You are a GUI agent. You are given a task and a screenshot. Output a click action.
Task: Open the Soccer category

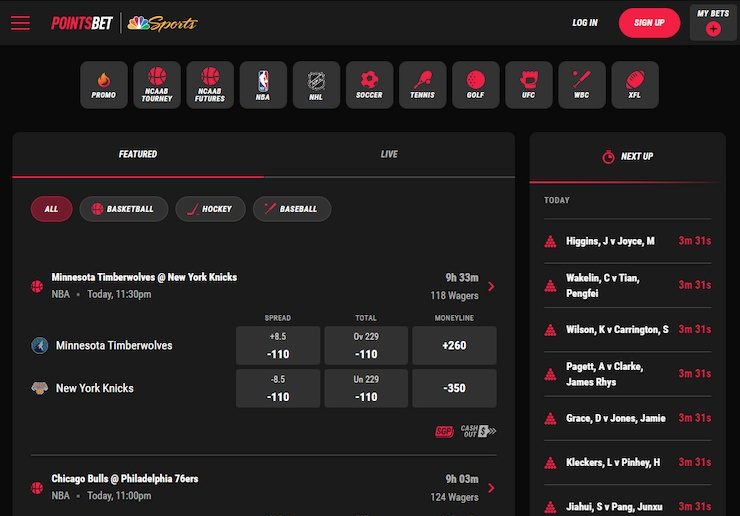(369, 85)
